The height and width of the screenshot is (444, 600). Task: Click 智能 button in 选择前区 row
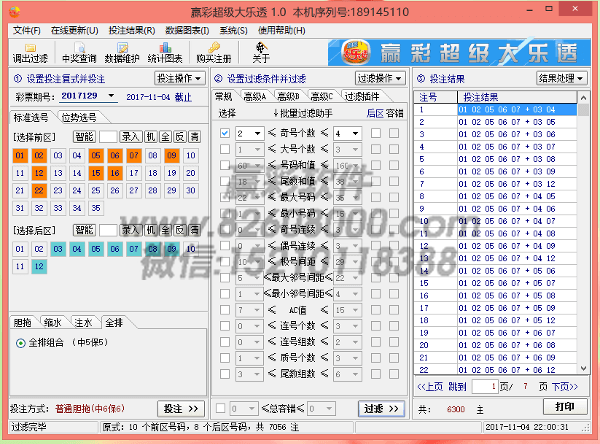[84, 137]
